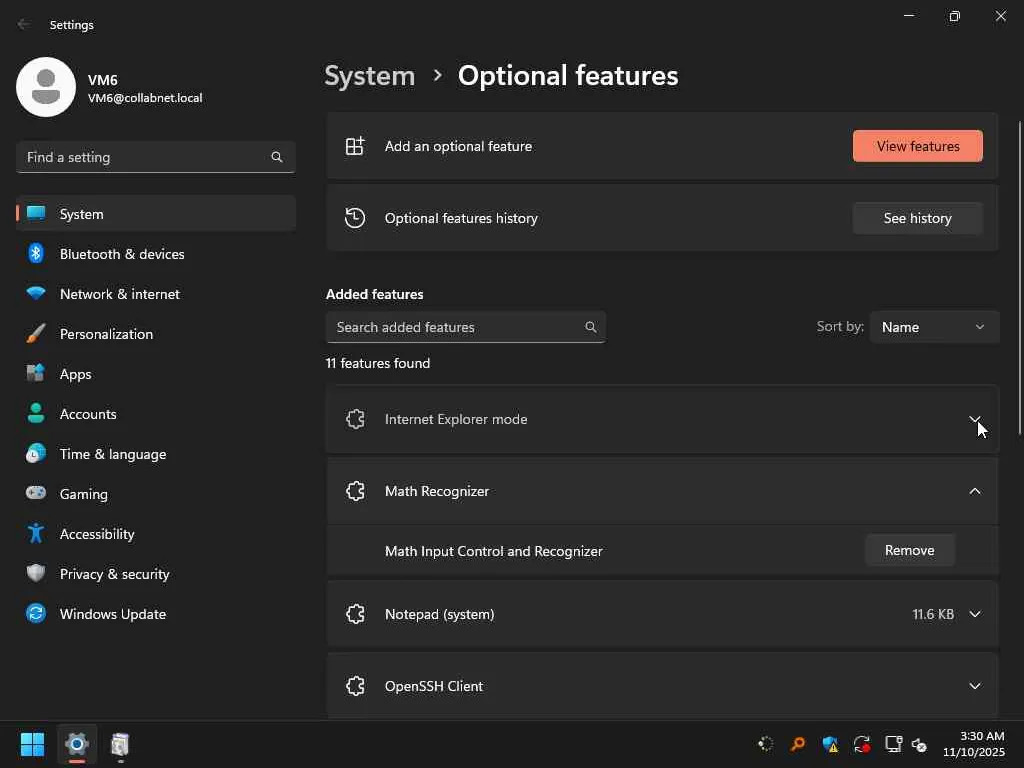Collapse the Math Recognizer entry

coord(974,491)
